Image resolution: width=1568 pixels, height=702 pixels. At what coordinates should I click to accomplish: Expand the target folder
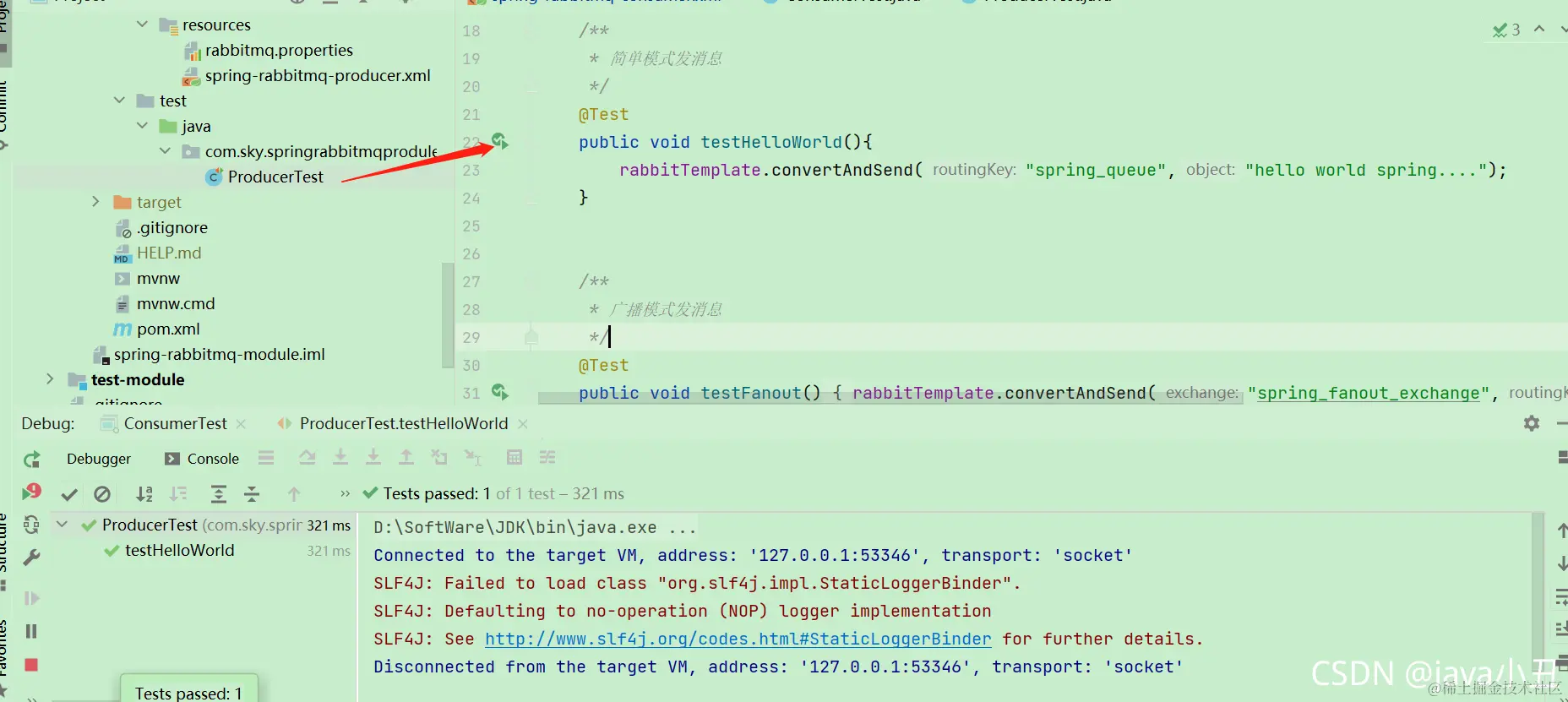[x=95, y=202]
